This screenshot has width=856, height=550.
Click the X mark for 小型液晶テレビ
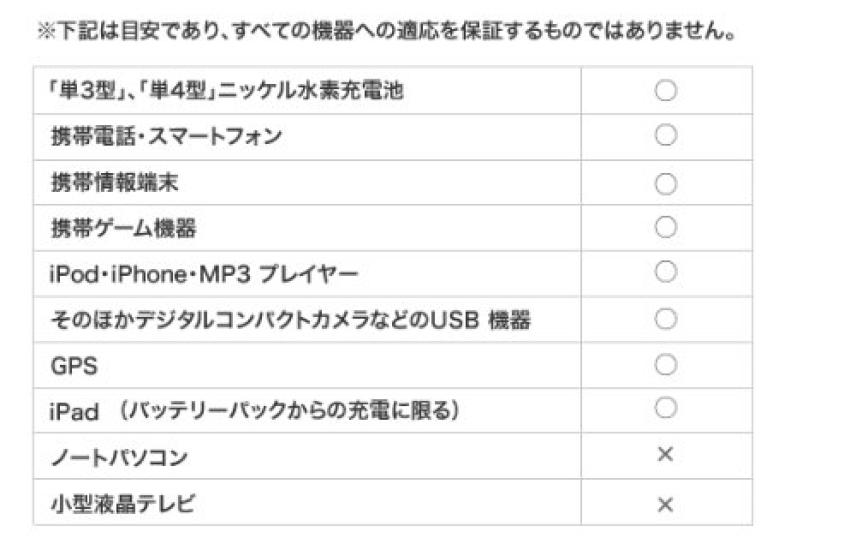[x=666, y=503]
